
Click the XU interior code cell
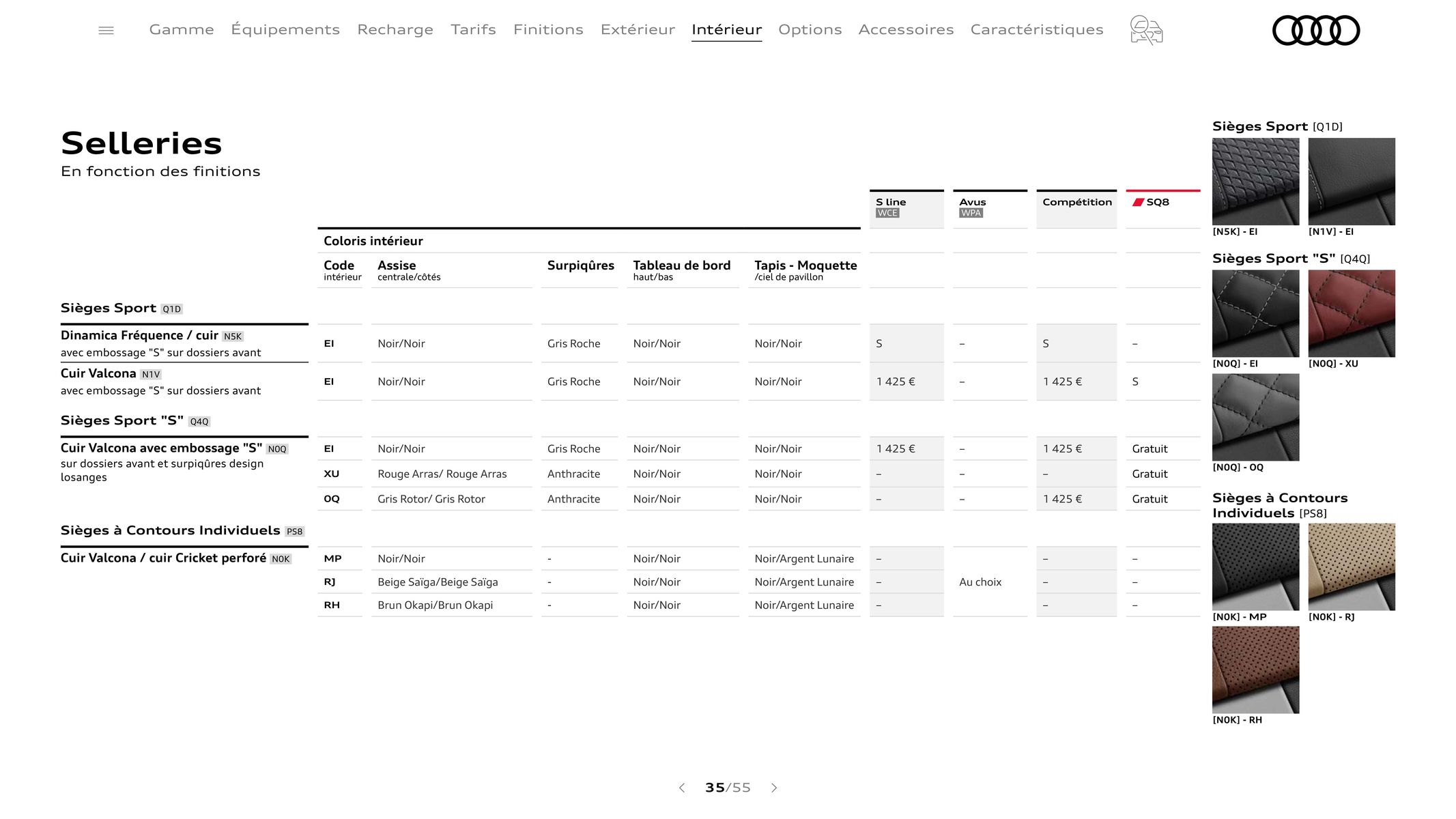point(331,474)
